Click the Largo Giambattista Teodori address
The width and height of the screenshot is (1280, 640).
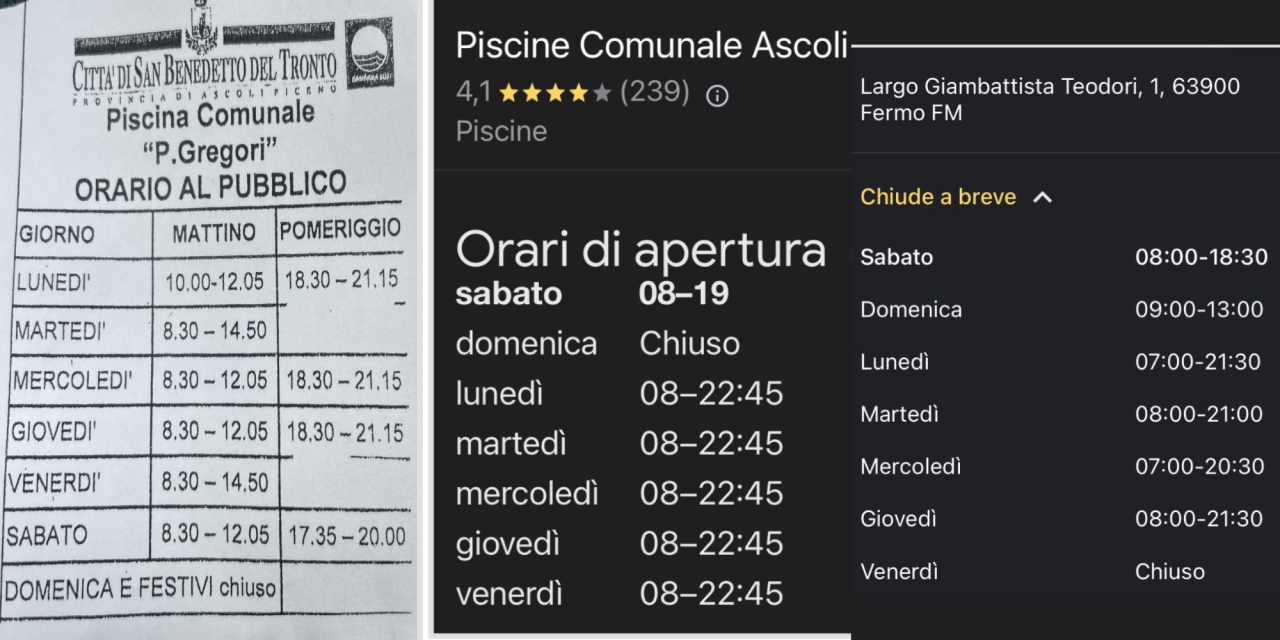(1050, 100)
